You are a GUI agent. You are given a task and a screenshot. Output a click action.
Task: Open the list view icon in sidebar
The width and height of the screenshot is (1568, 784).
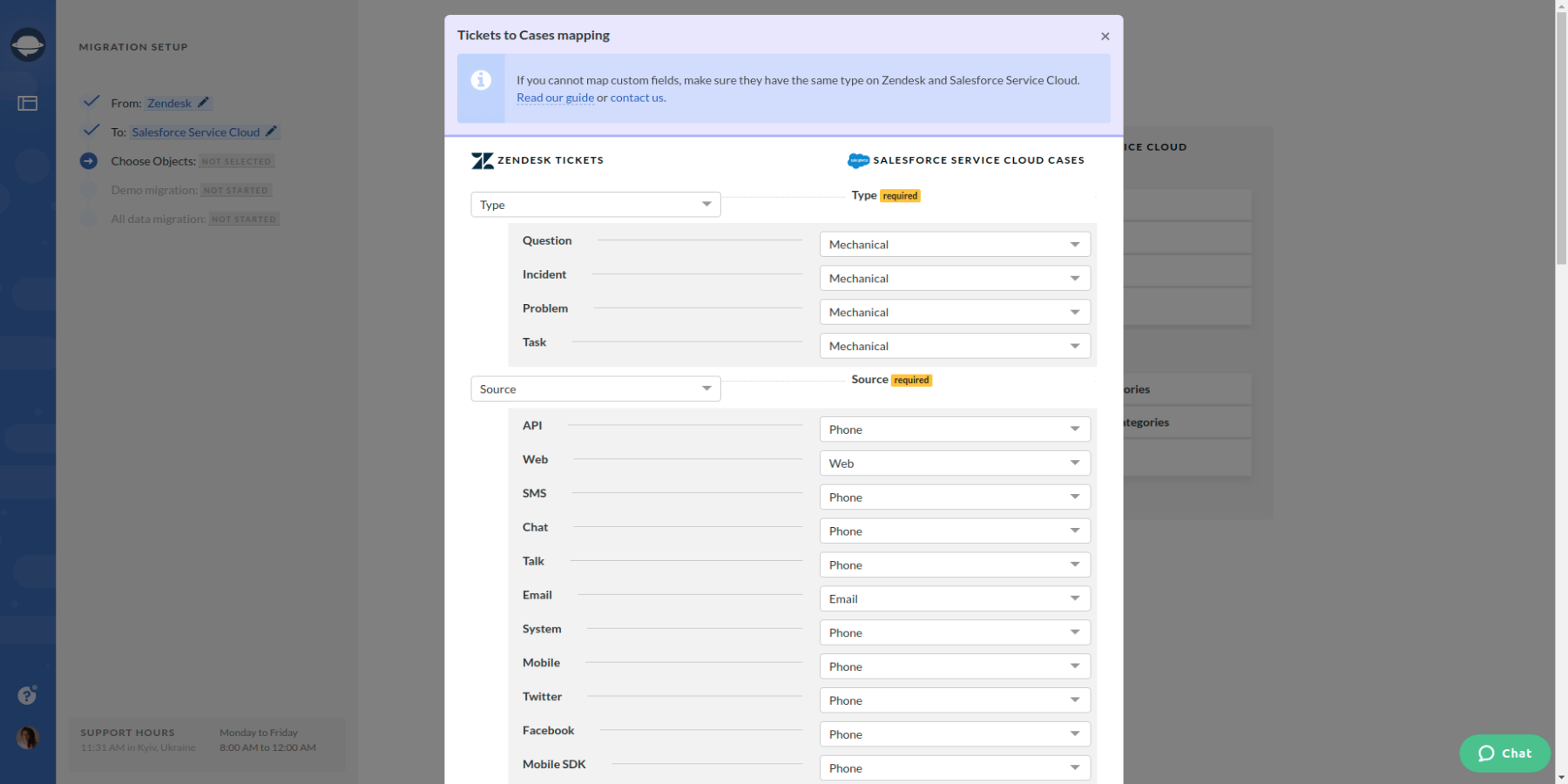point(28,104)
